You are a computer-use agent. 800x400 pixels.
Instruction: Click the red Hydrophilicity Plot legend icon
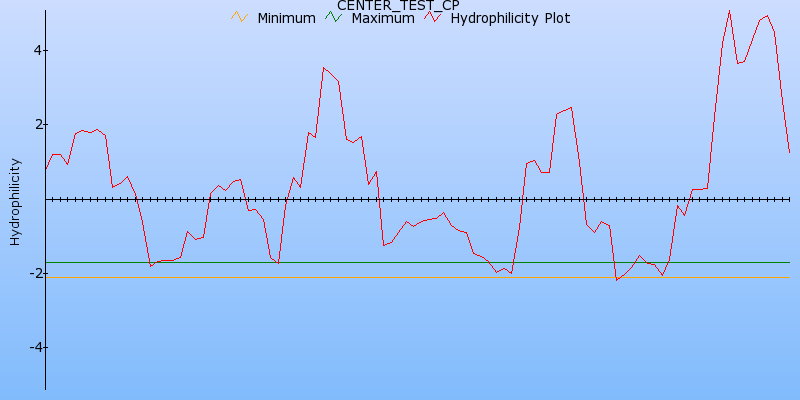[432, 17]
